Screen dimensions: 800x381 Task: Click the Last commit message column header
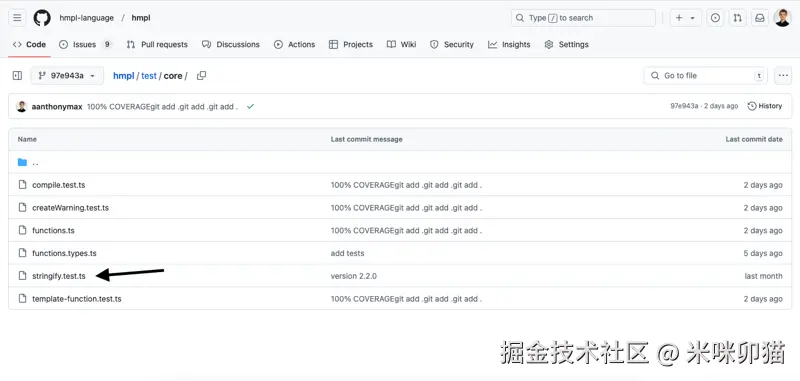(x=366, y=139)
